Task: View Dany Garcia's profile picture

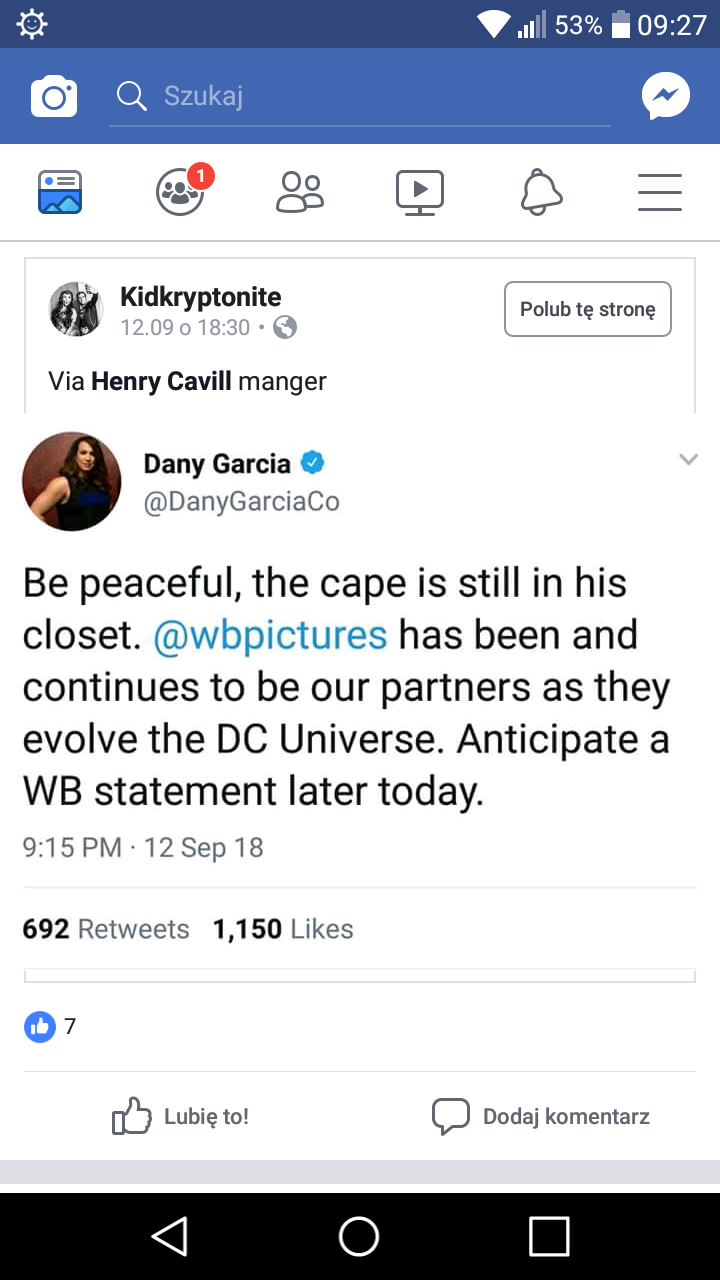Action: click(71, 481)
